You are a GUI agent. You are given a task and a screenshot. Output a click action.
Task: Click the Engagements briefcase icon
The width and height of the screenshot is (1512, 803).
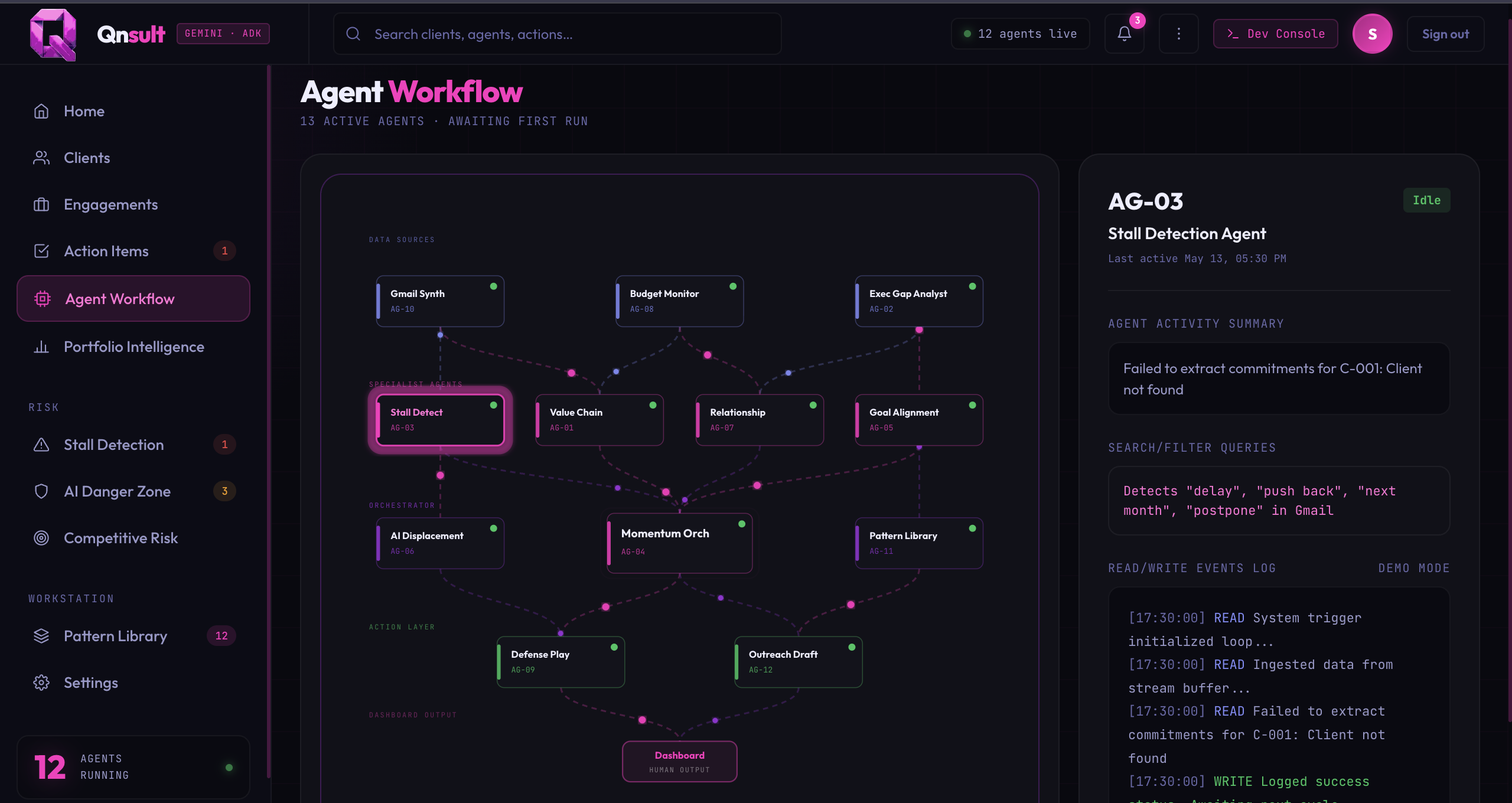[41, 204]
